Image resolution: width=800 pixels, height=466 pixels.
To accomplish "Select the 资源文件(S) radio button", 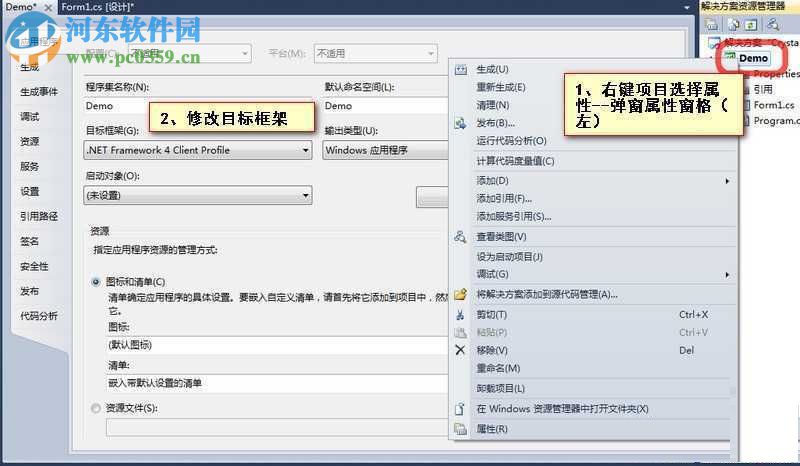I will pyautogui.click(x=95, y=408).
